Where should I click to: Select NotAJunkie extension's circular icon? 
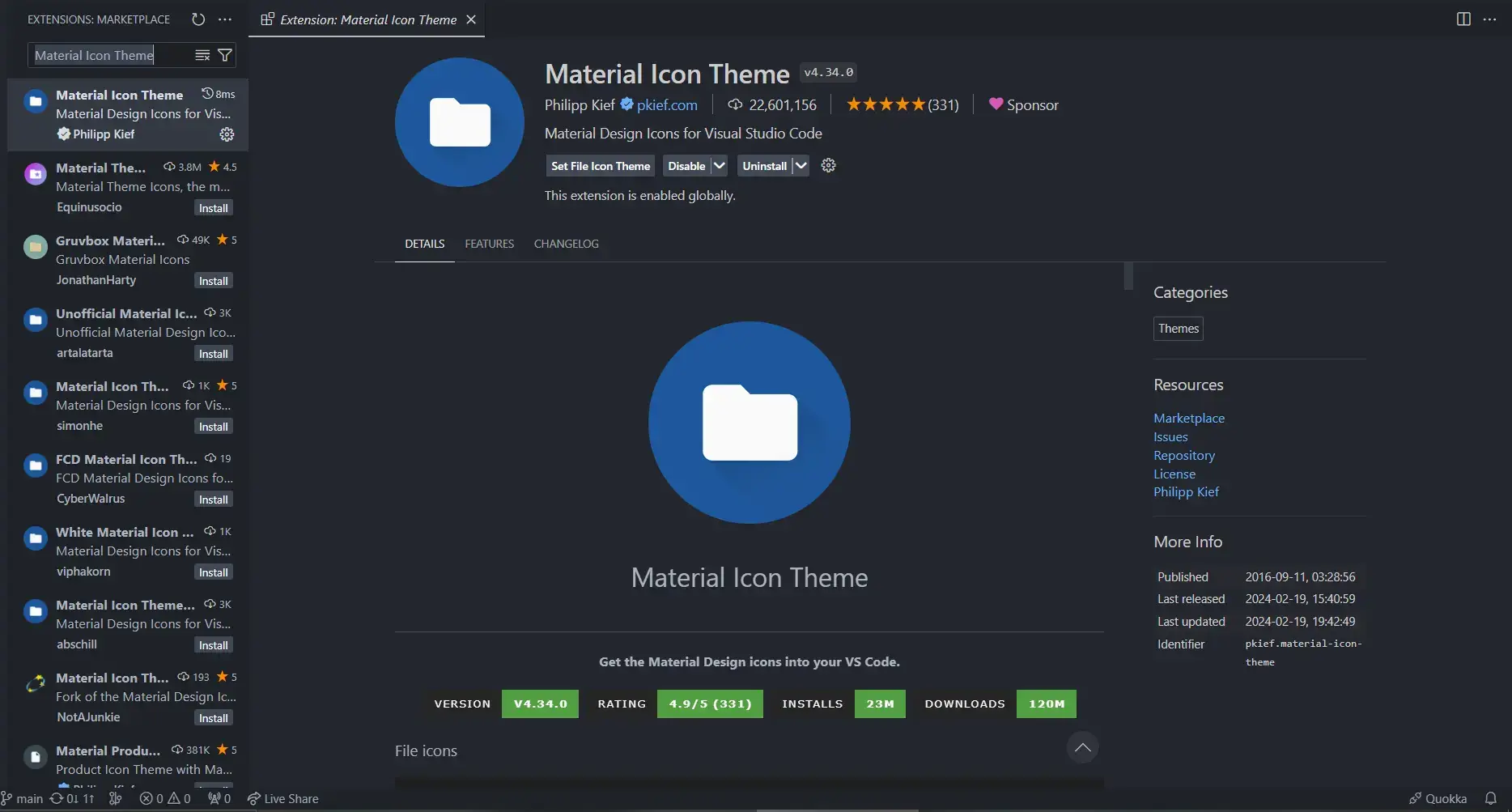(35, 684)
